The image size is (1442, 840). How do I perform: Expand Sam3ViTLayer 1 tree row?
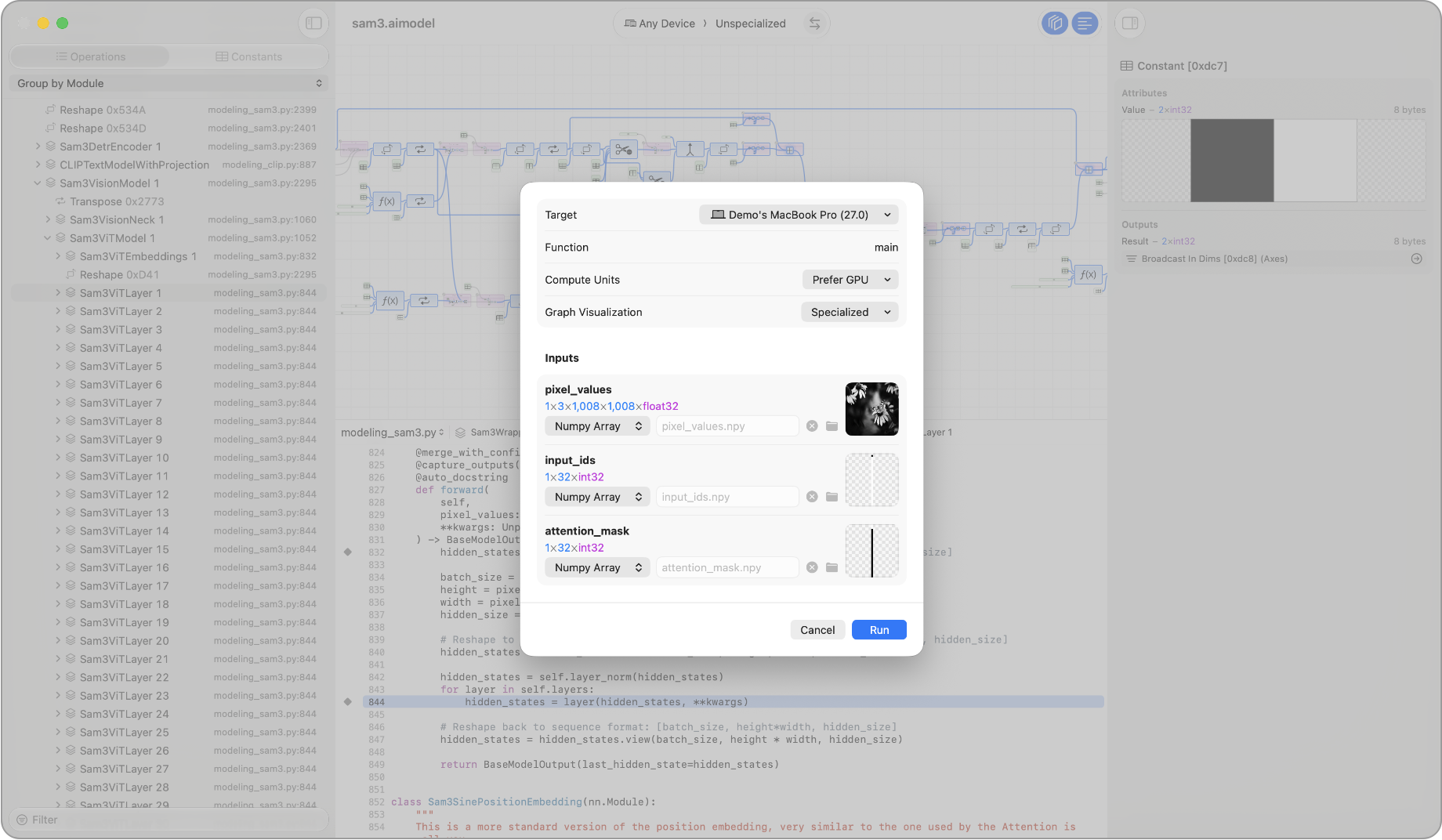coord(58,293)
